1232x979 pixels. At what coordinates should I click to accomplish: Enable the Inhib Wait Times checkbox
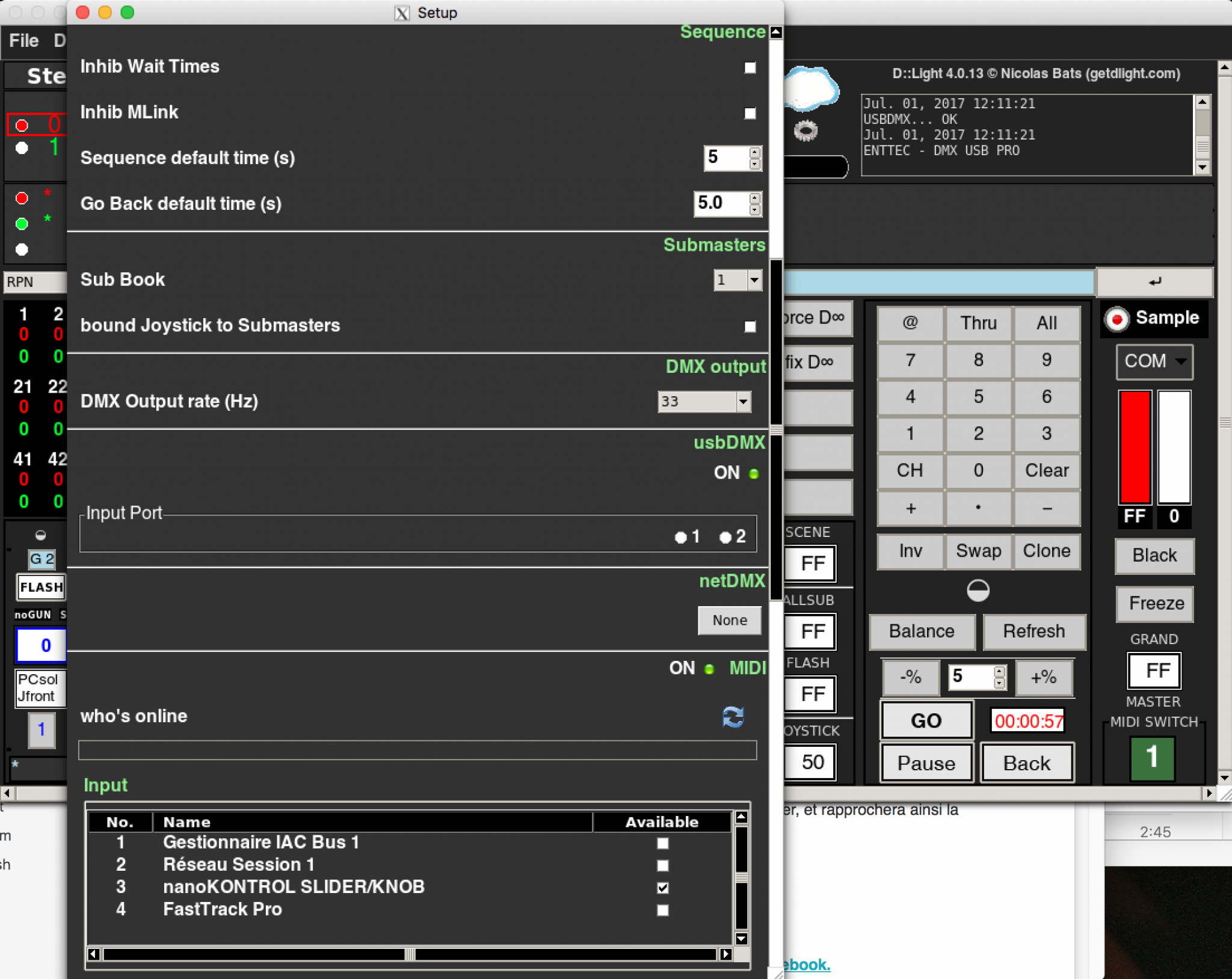750,68
